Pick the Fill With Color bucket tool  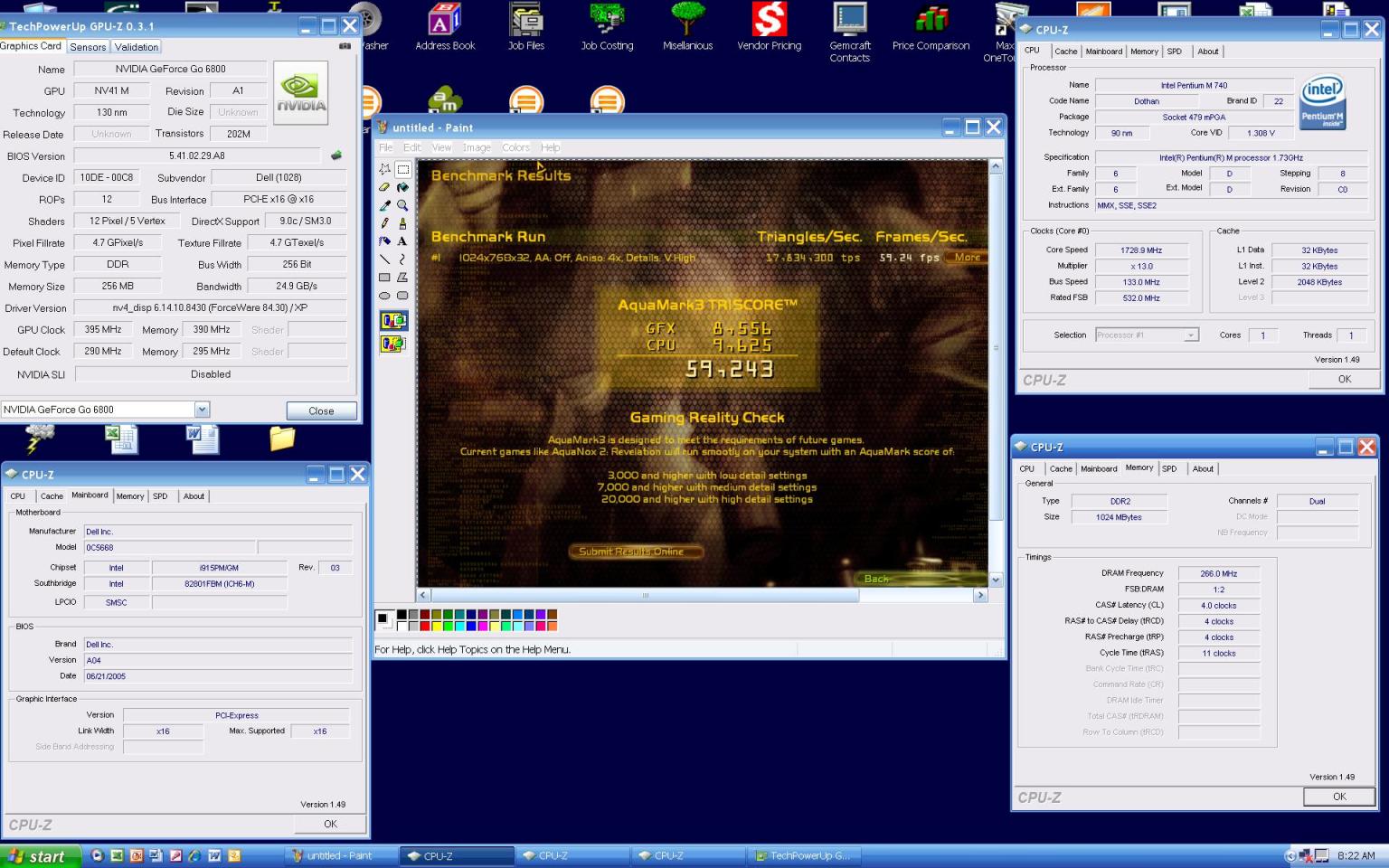click(x=402, y=187)
